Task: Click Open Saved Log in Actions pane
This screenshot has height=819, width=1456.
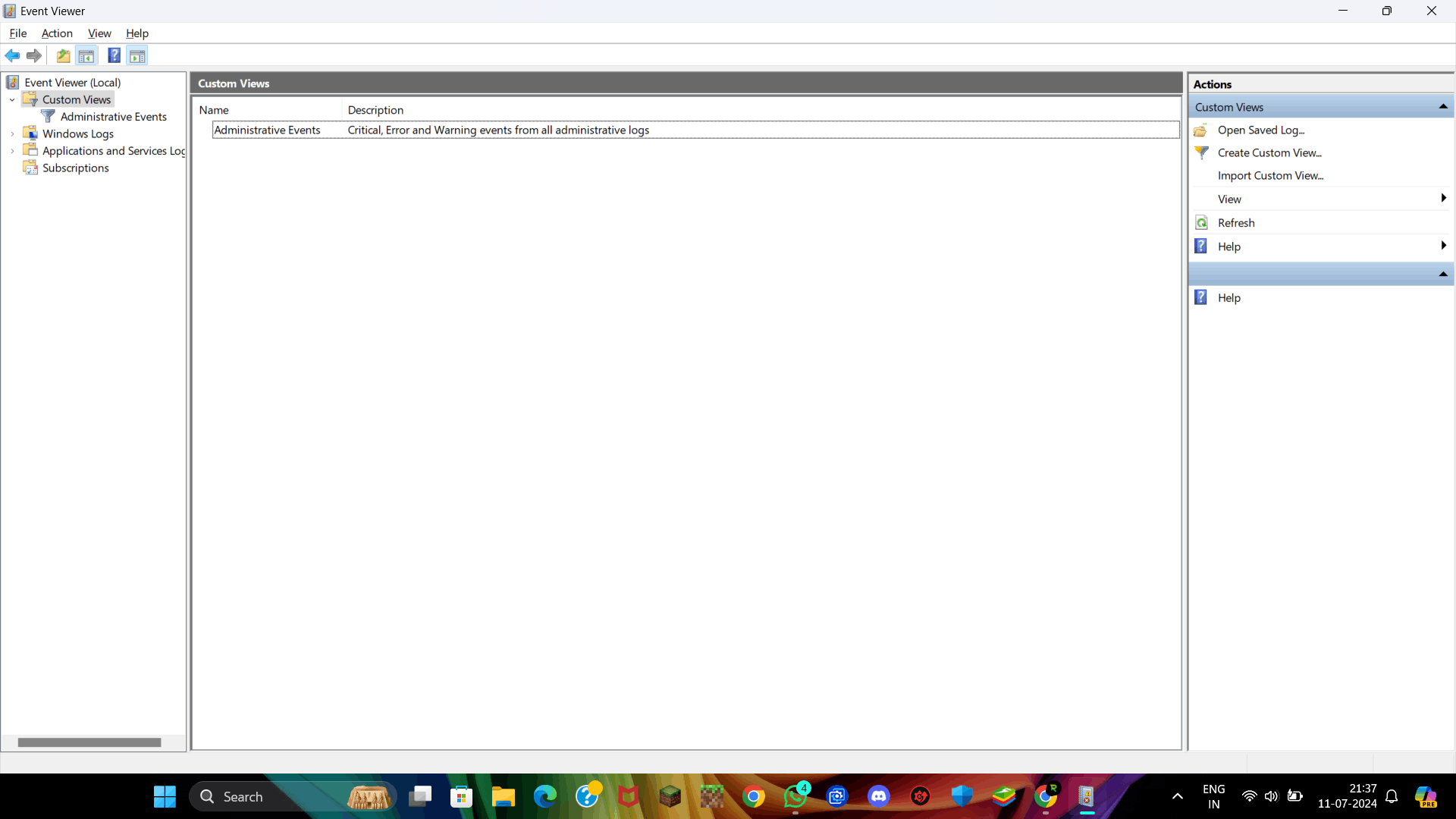Action: (1259, 130)
